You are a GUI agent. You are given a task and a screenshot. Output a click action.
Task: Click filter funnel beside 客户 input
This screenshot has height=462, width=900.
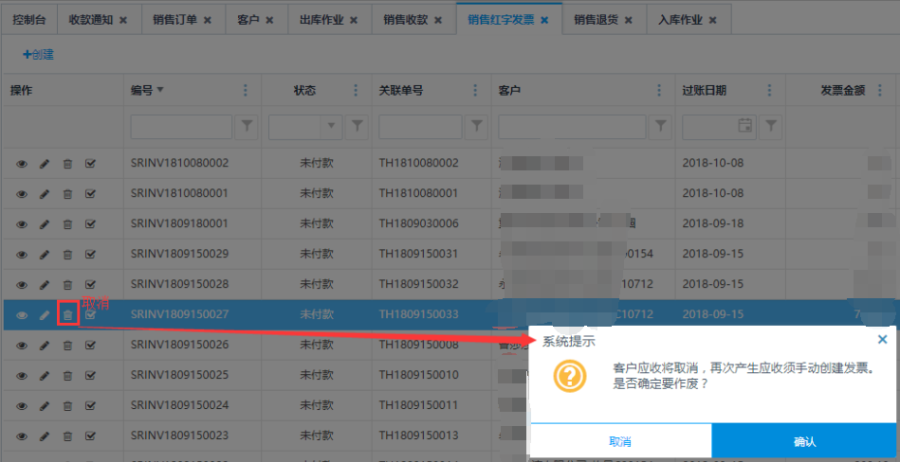(660, 126)
